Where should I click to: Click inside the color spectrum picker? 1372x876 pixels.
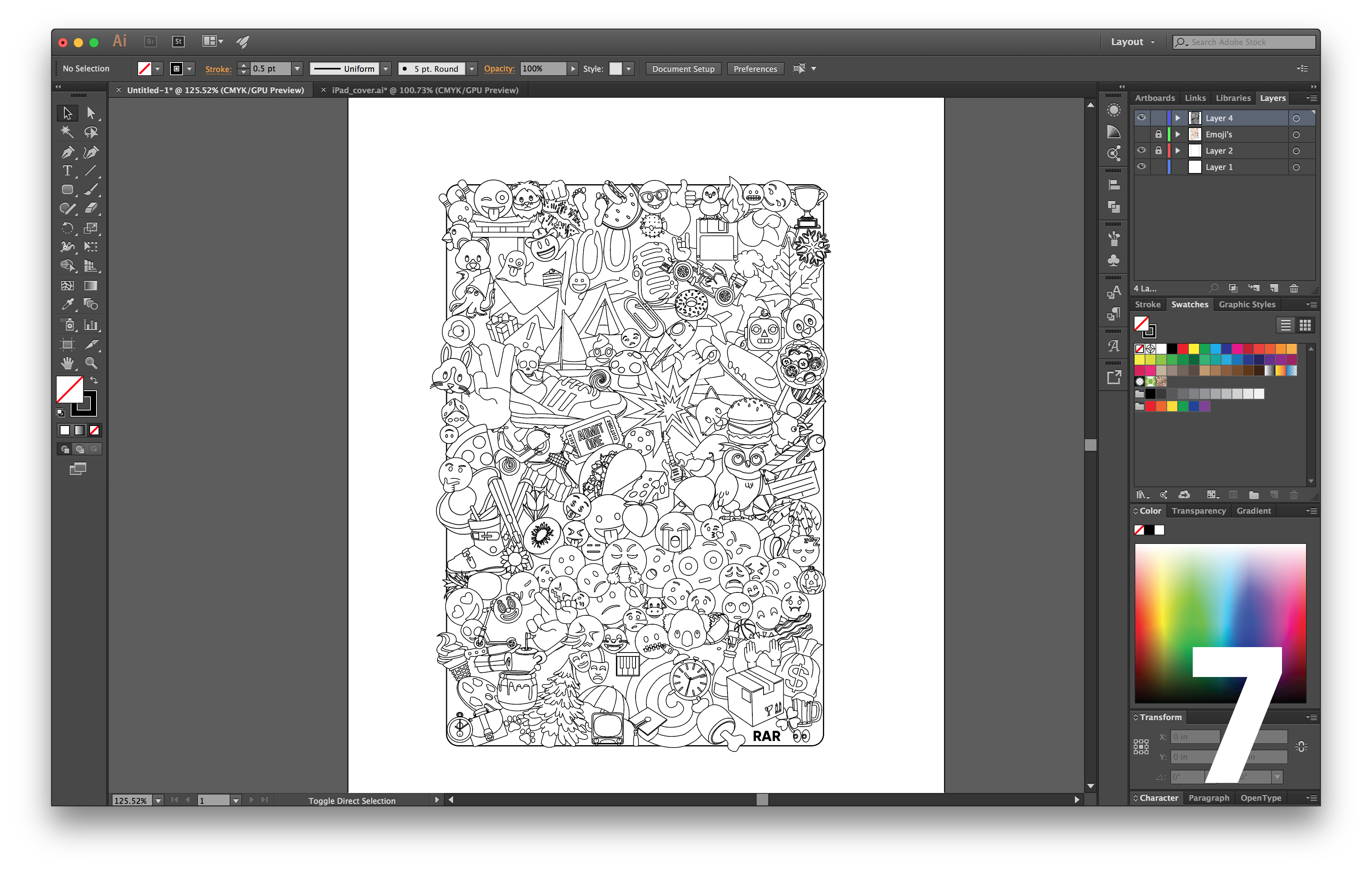(x=1220, y=623)
